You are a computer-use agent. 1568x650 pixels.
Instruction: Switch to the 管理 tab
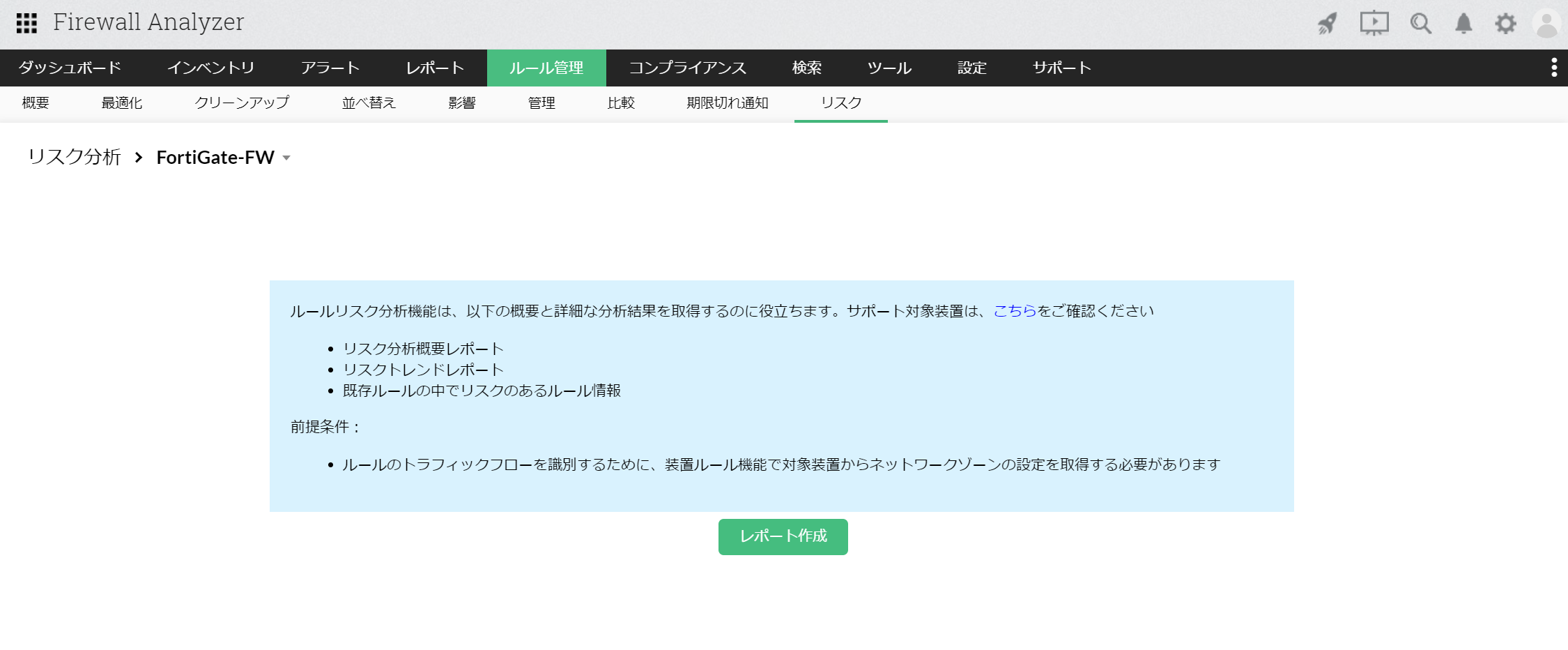coord(541,103)
